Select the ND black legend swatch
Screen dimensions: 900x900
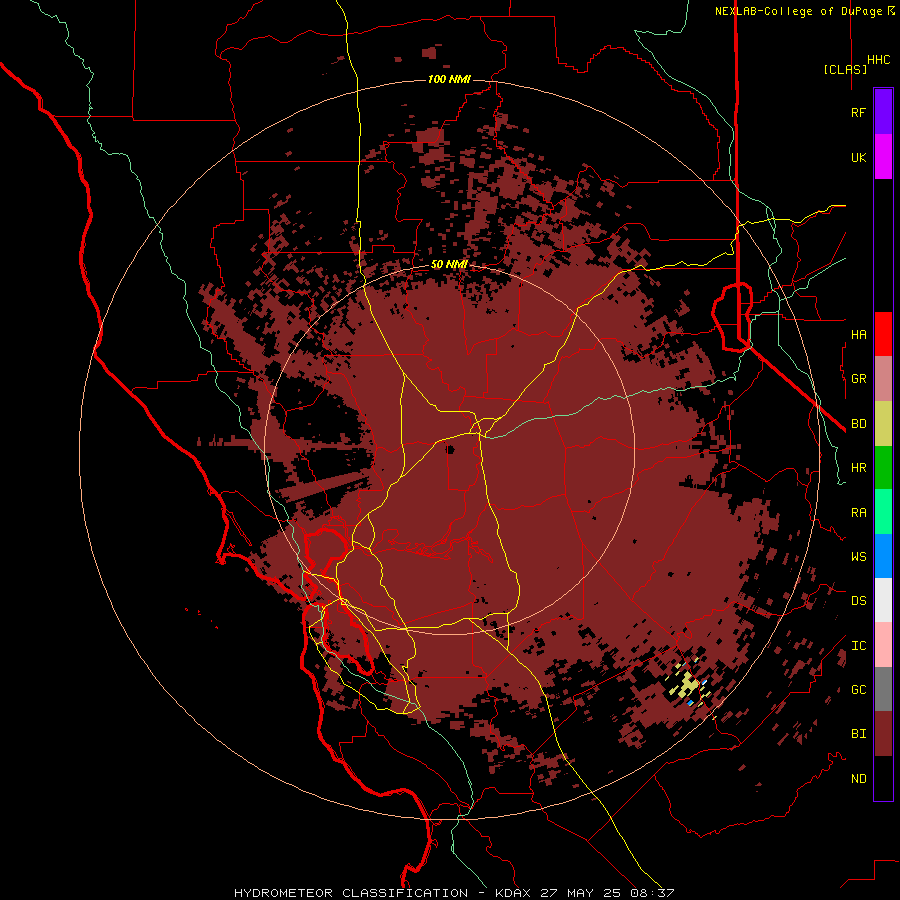pos(883,778)
